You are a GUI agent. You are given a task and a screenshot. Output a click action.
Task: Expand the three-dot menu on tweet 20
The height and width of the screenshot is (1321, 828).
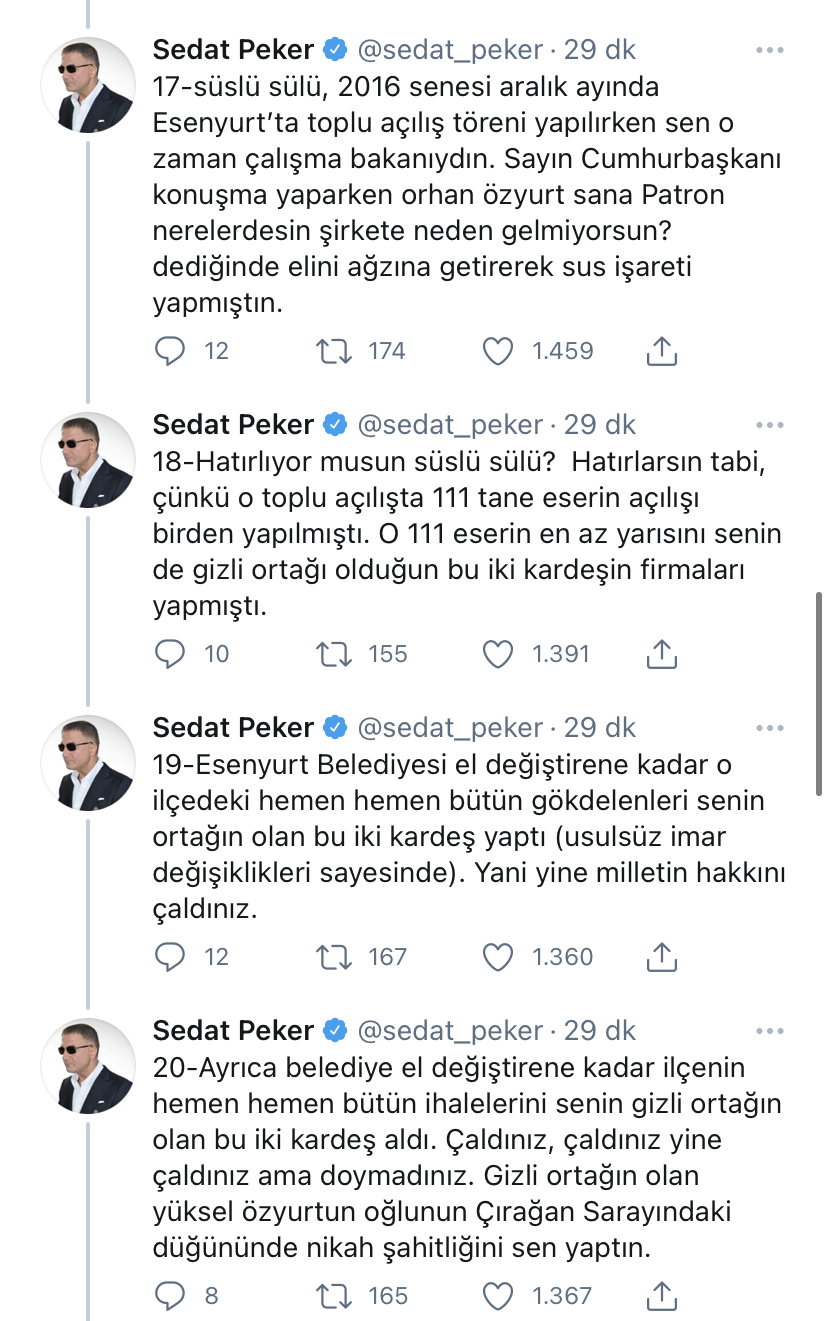coord(770,1030)
